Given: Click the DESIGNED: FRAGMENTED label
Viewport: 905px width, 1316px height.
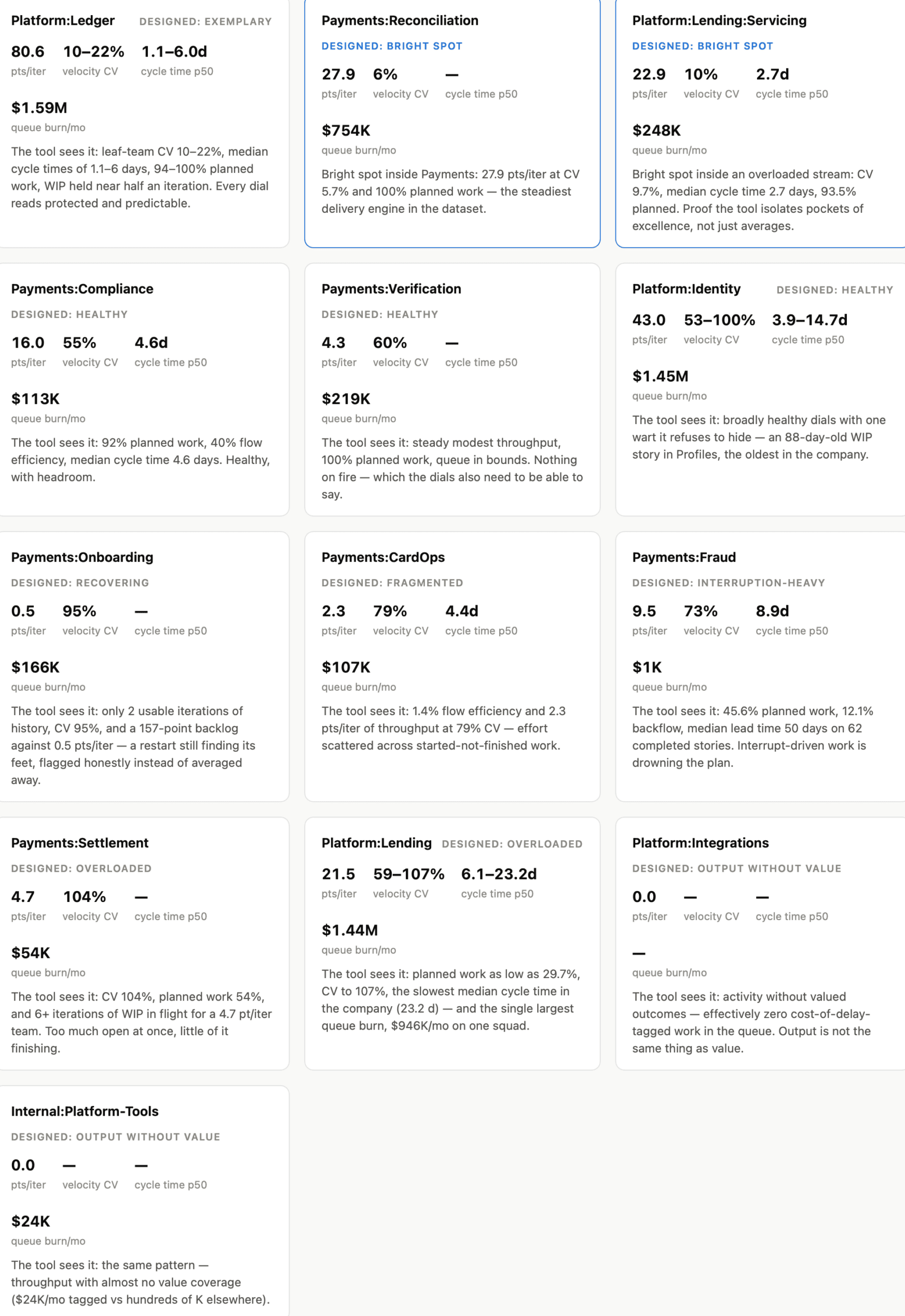Looking at the screenshot, I should (x=392, y=582).
